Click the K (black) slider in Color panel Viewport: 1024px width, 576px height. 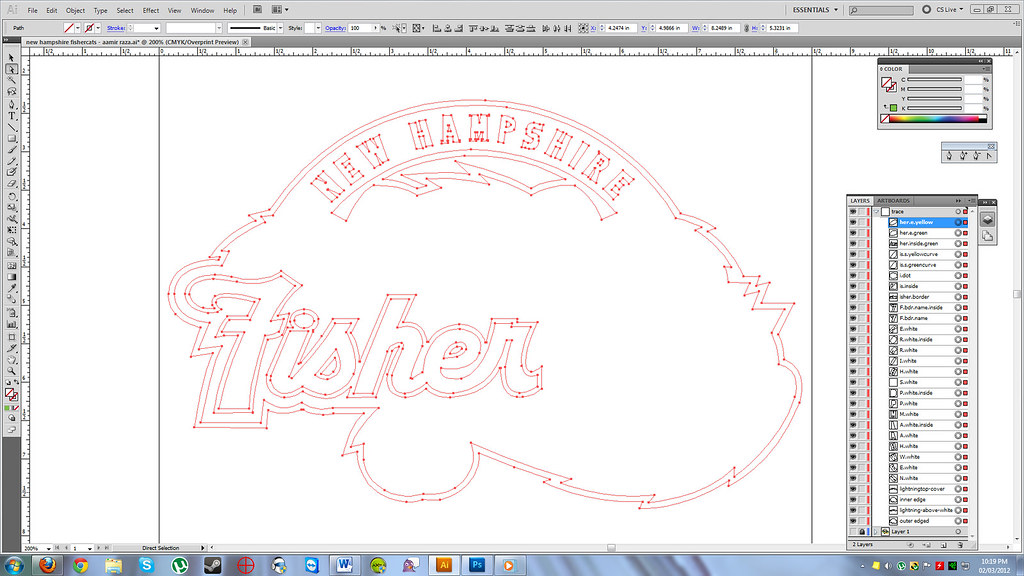click(x=935, y=108)
